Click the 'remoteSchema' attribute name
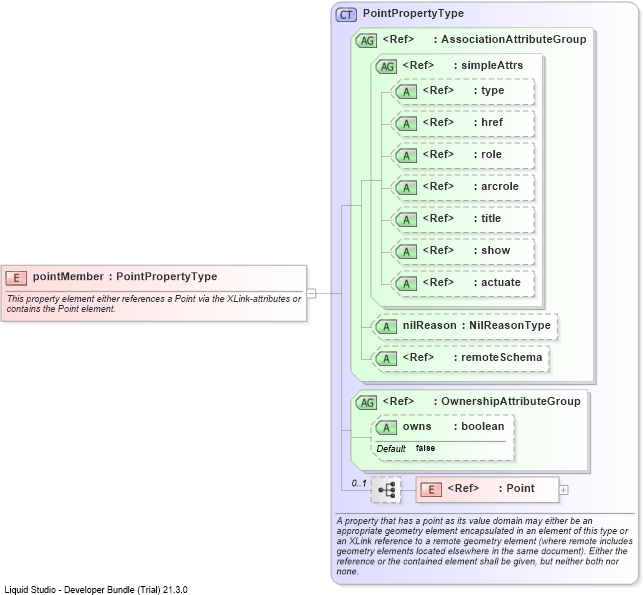The width and height of the screenshot is (643, 595). click(502, 357)
